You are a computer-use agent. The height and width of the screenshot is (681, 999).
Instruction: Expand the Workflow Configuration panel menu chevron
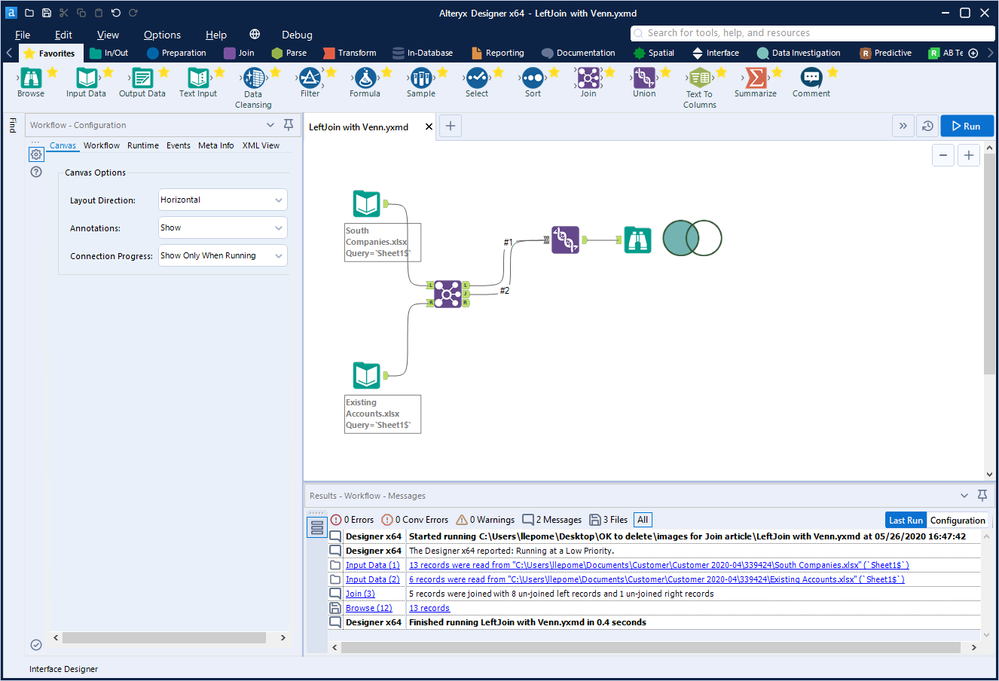pos(270,125)
